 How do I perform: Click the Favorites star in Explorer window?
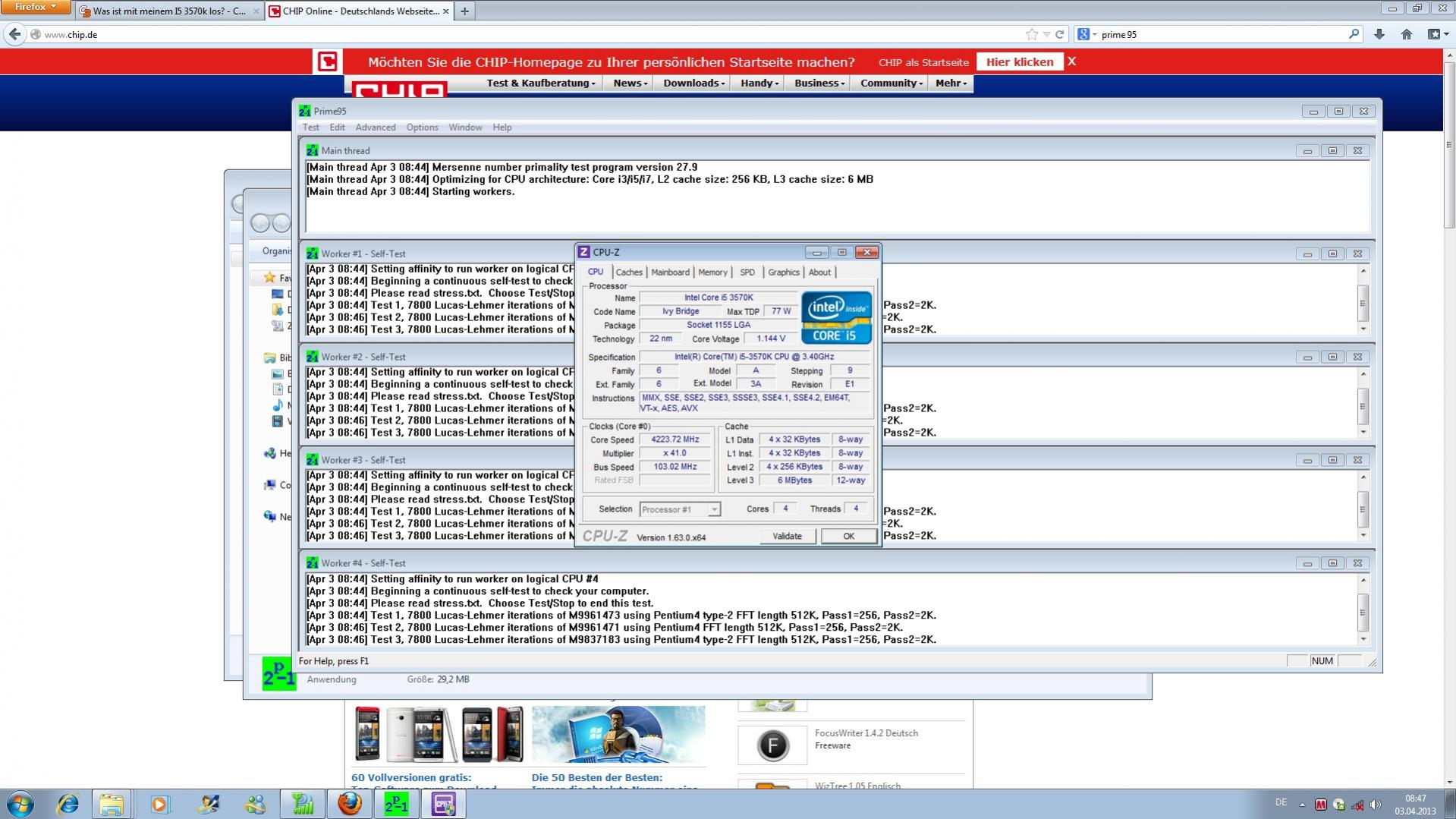click(x=269, y=278)
